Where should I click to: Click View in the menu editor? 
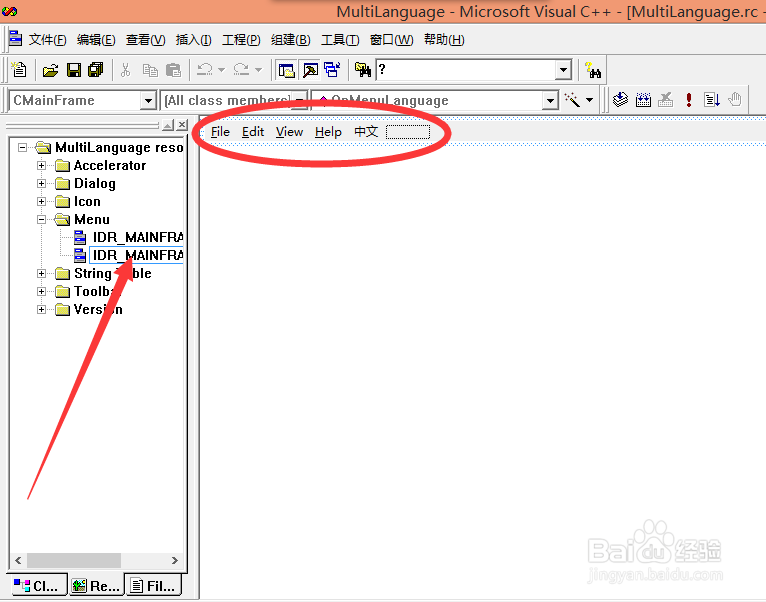point(289,132)
